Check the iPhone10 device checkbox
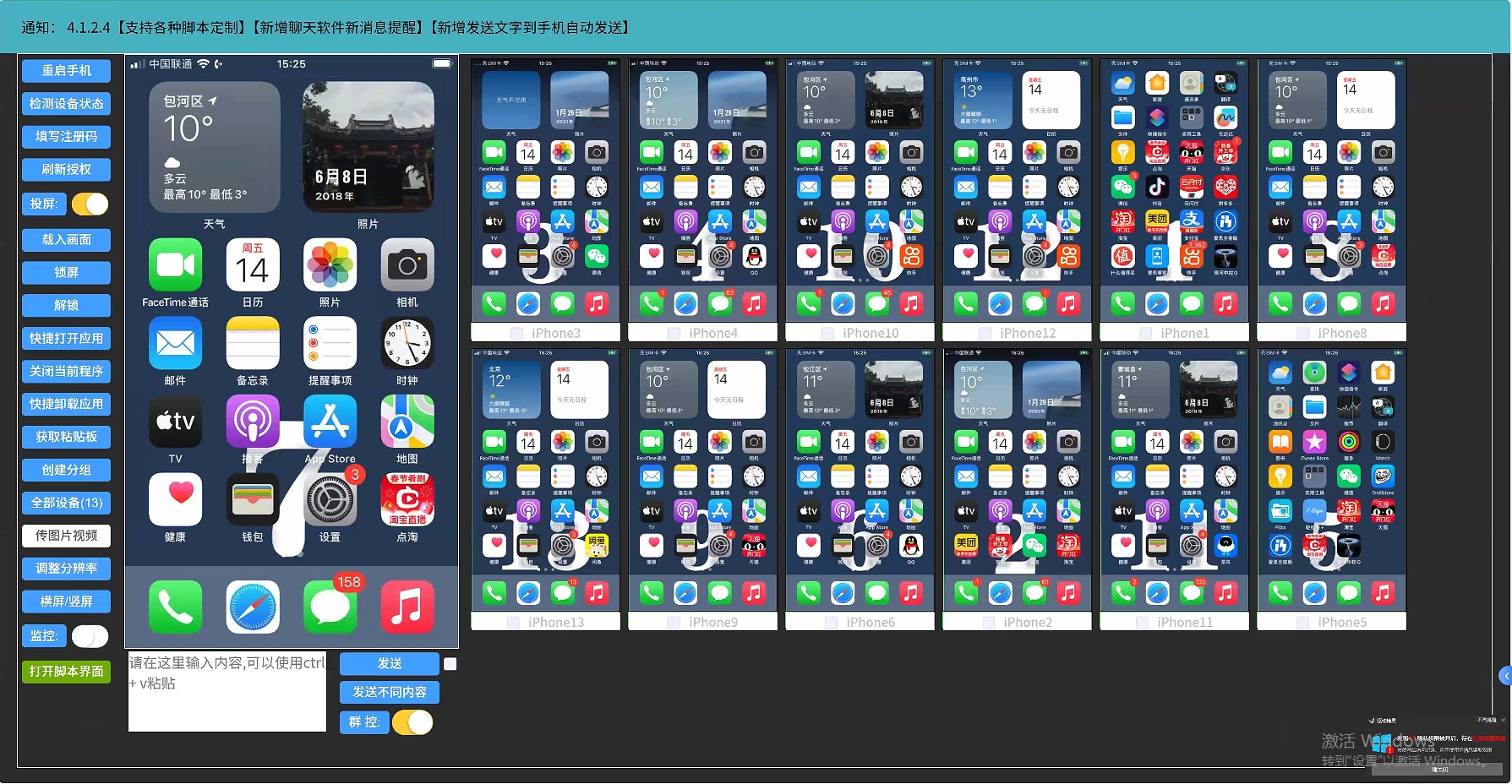The image size is (1512, 784). pos(827,334)
